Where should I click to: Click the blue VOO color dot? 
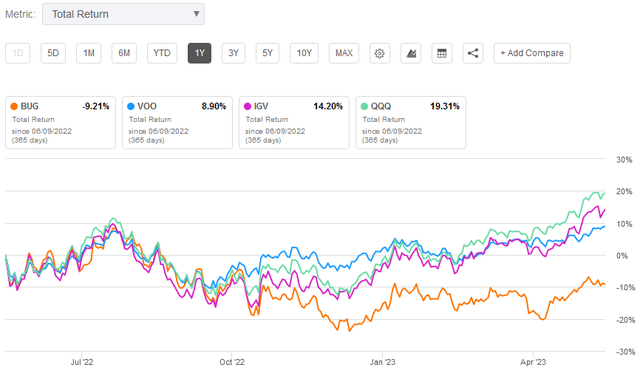click(x=131, y=107)
